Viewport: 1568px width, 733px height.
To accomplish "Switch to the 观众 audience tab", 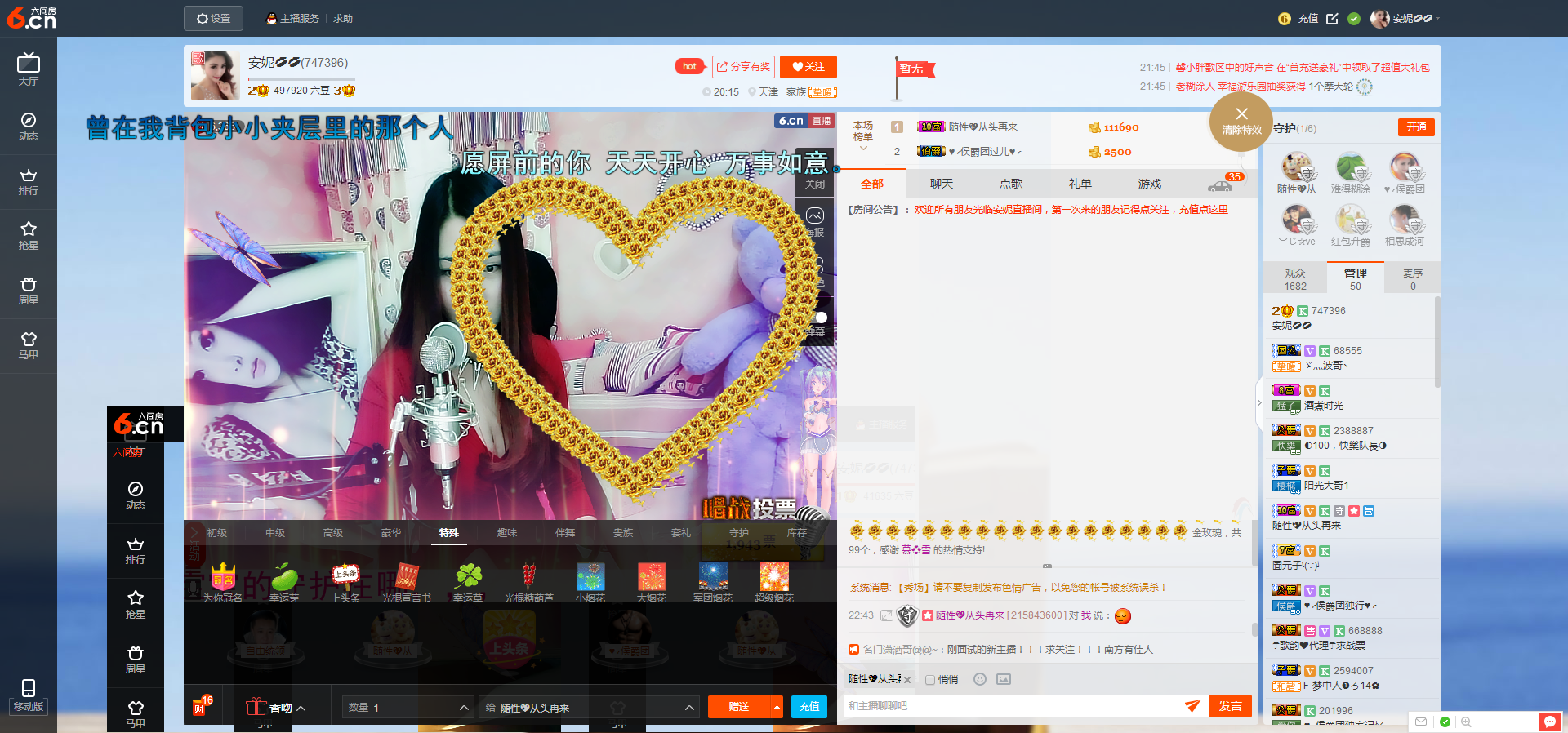I will (1294, 278).
